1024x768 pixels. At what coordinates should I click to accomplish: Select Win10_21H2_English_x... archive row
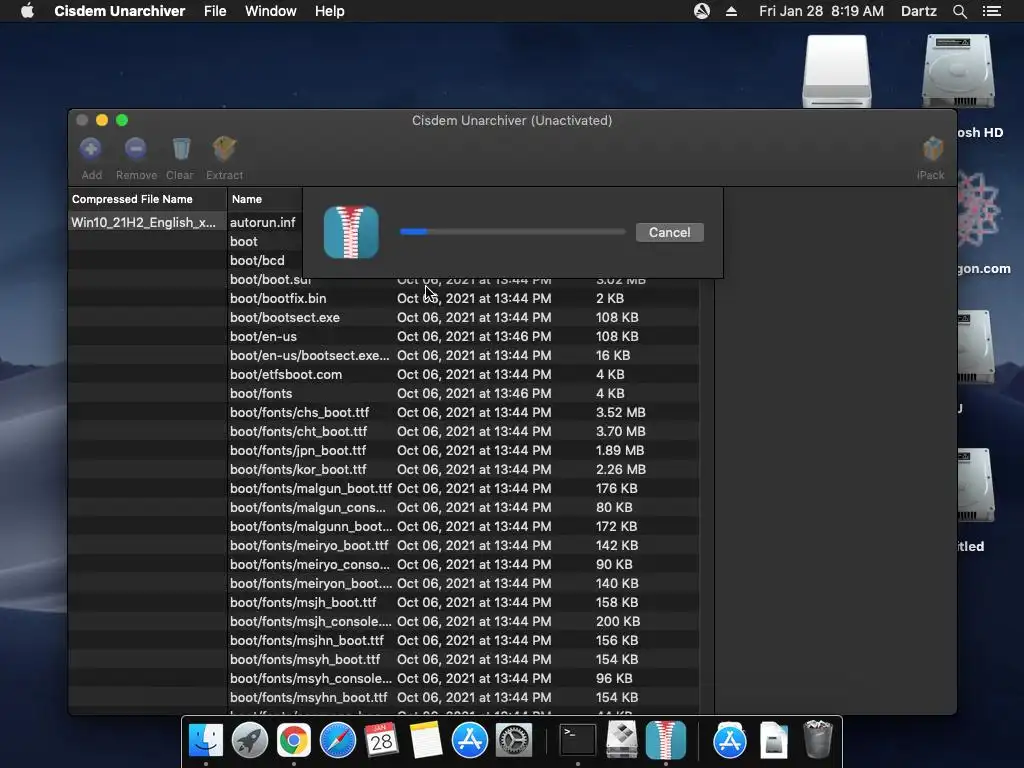[147, 222]
